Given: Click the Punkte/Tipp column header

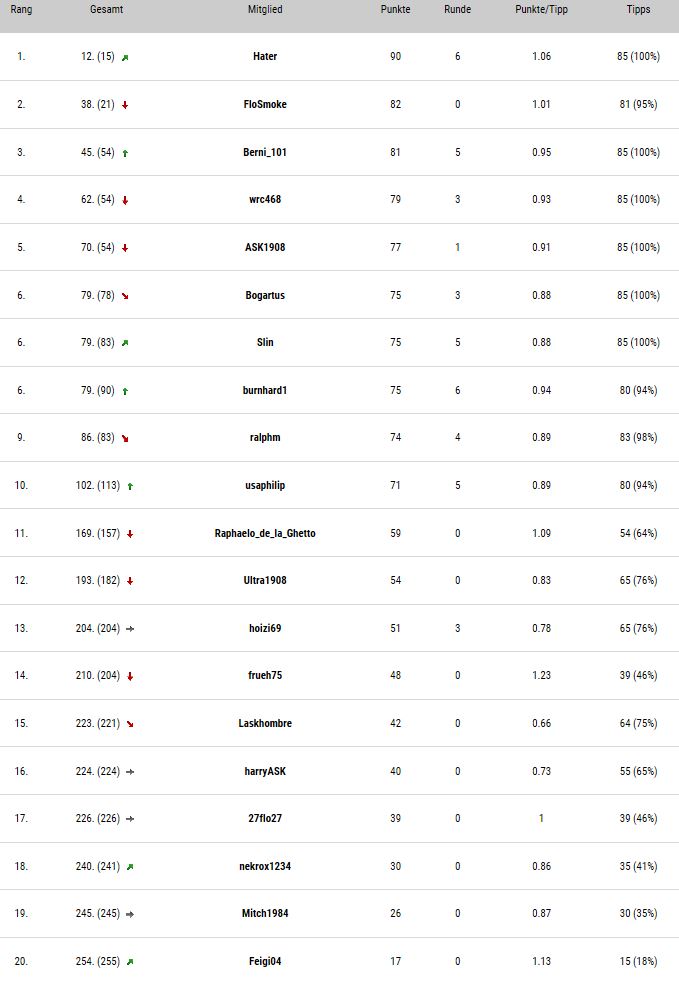Looking at the screenshot, I should (541, 9).
